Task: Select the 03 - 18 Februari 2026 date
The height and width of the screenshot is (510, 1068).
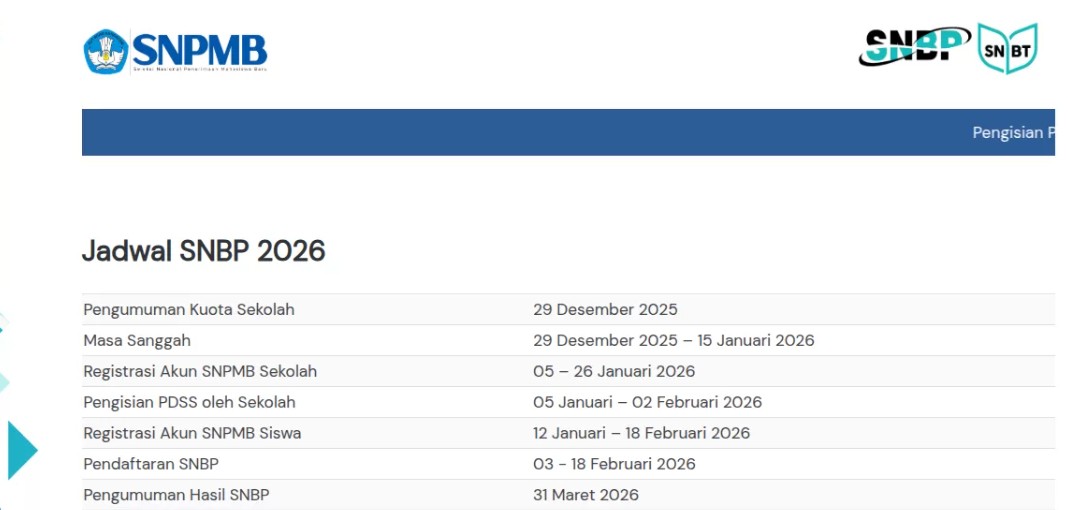Action: coord(614,464)
